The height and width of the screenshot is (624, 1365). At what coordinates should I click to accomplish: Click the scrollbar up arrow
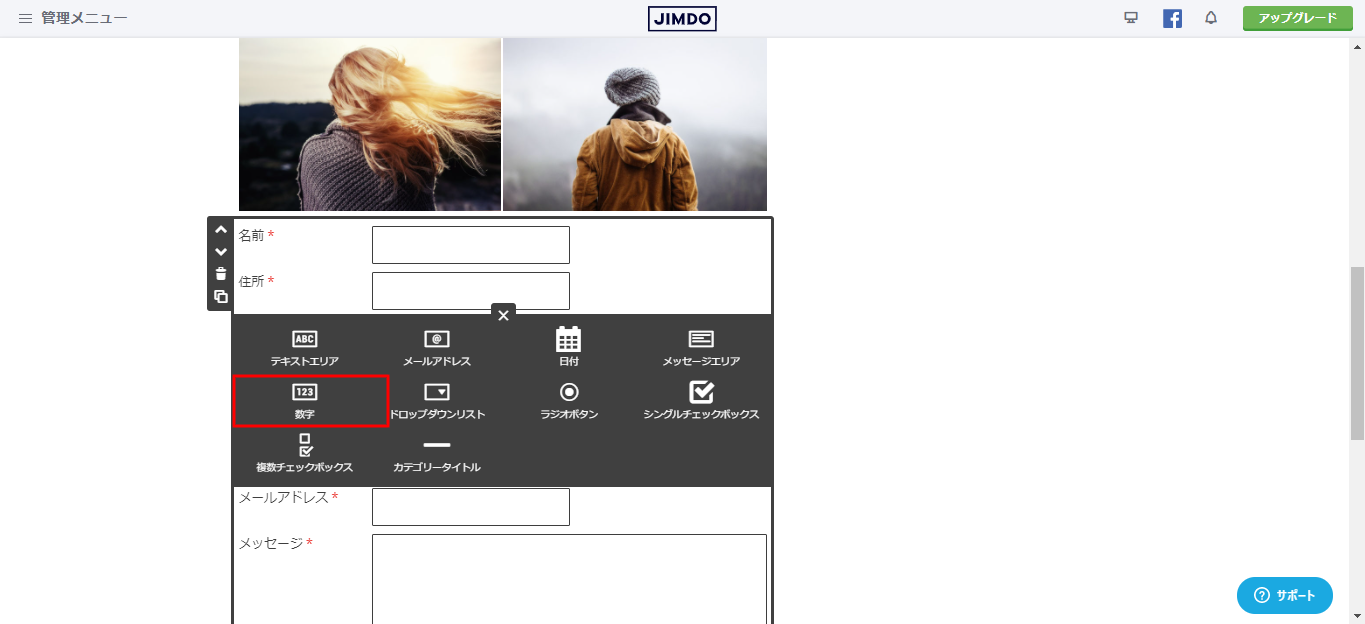1357,45
